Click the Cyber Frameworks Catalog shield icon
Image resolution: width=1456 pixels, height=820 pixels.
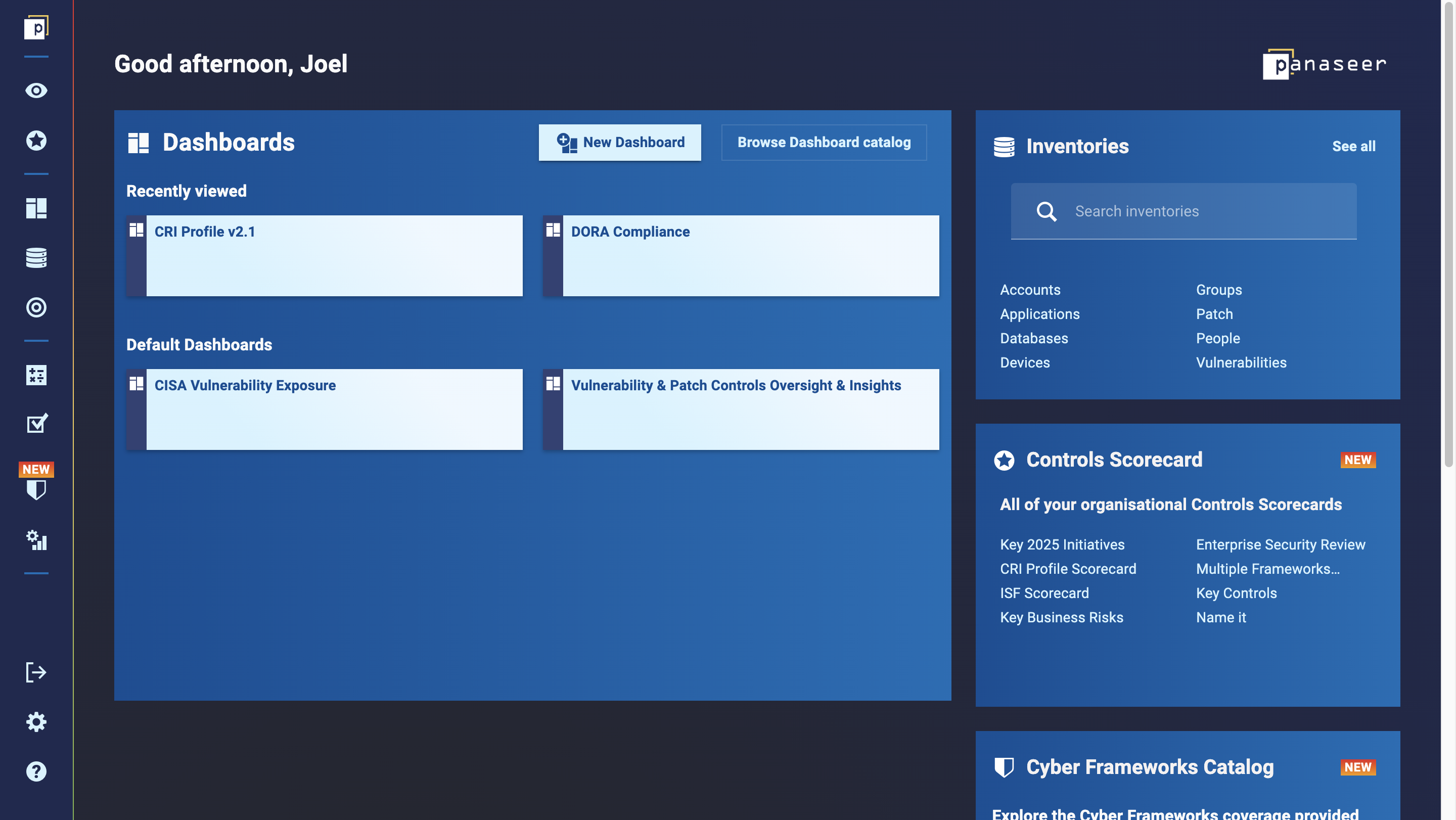pos(1004,767)
